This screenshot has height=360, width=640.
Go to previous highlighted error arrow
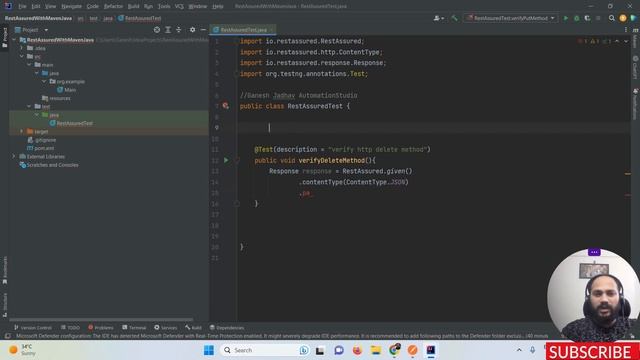[x=617, y=41]
